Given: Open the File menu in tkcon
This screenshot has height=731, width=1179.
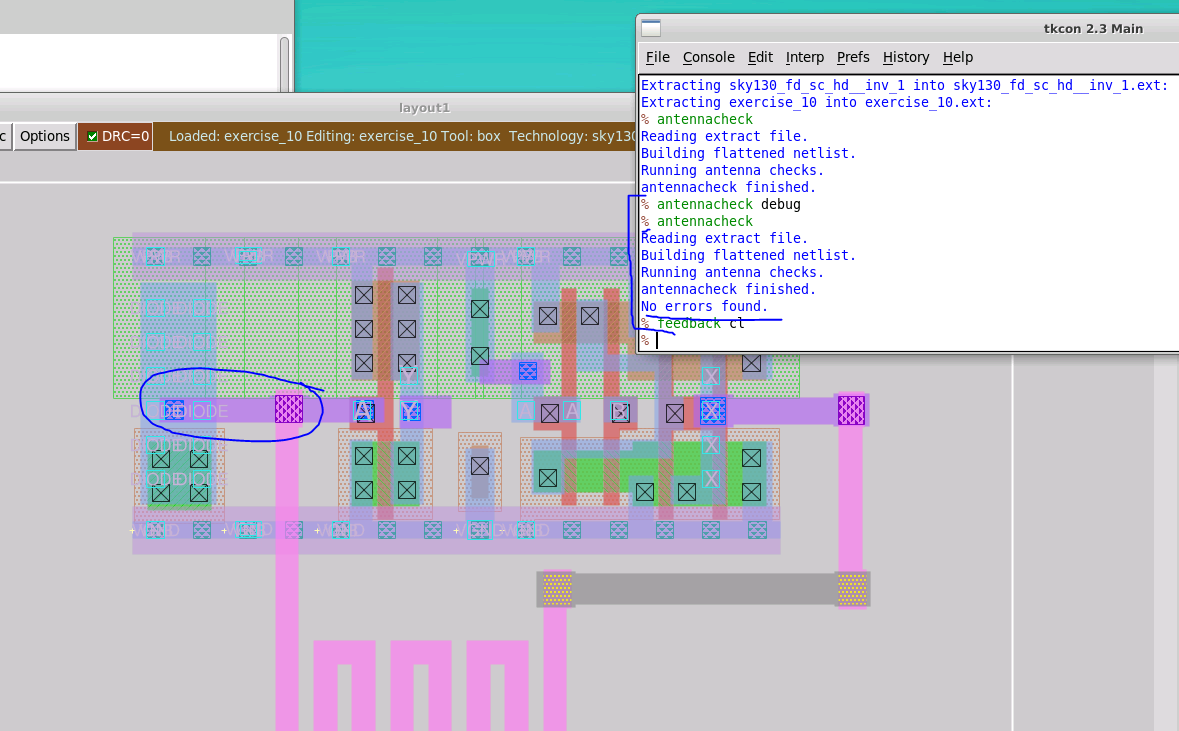Looking at the screenshot, I should coord(657,57).
